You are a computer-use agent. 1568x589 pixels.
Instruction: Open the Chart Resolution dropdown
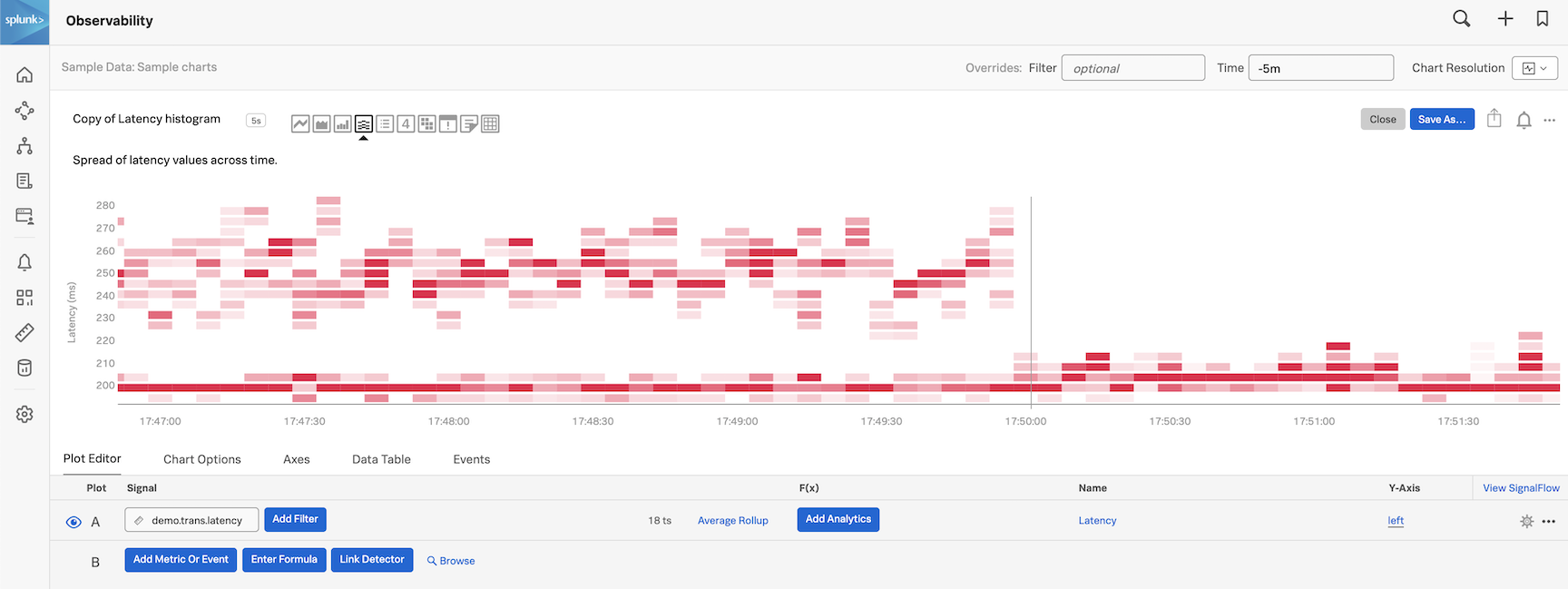coord(1534,68)
